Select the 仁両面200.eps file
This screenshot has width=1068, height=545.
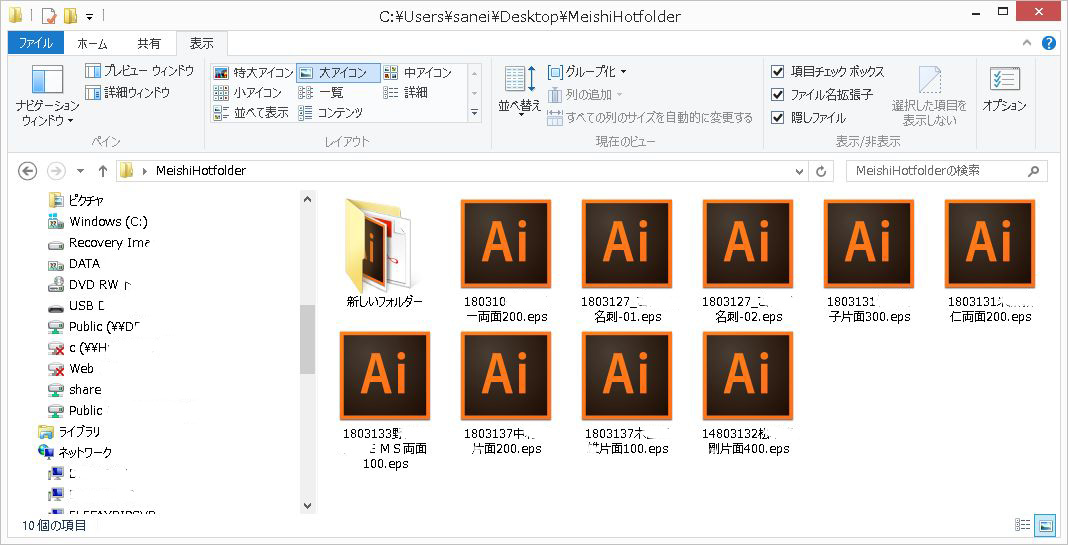point(990,260)
